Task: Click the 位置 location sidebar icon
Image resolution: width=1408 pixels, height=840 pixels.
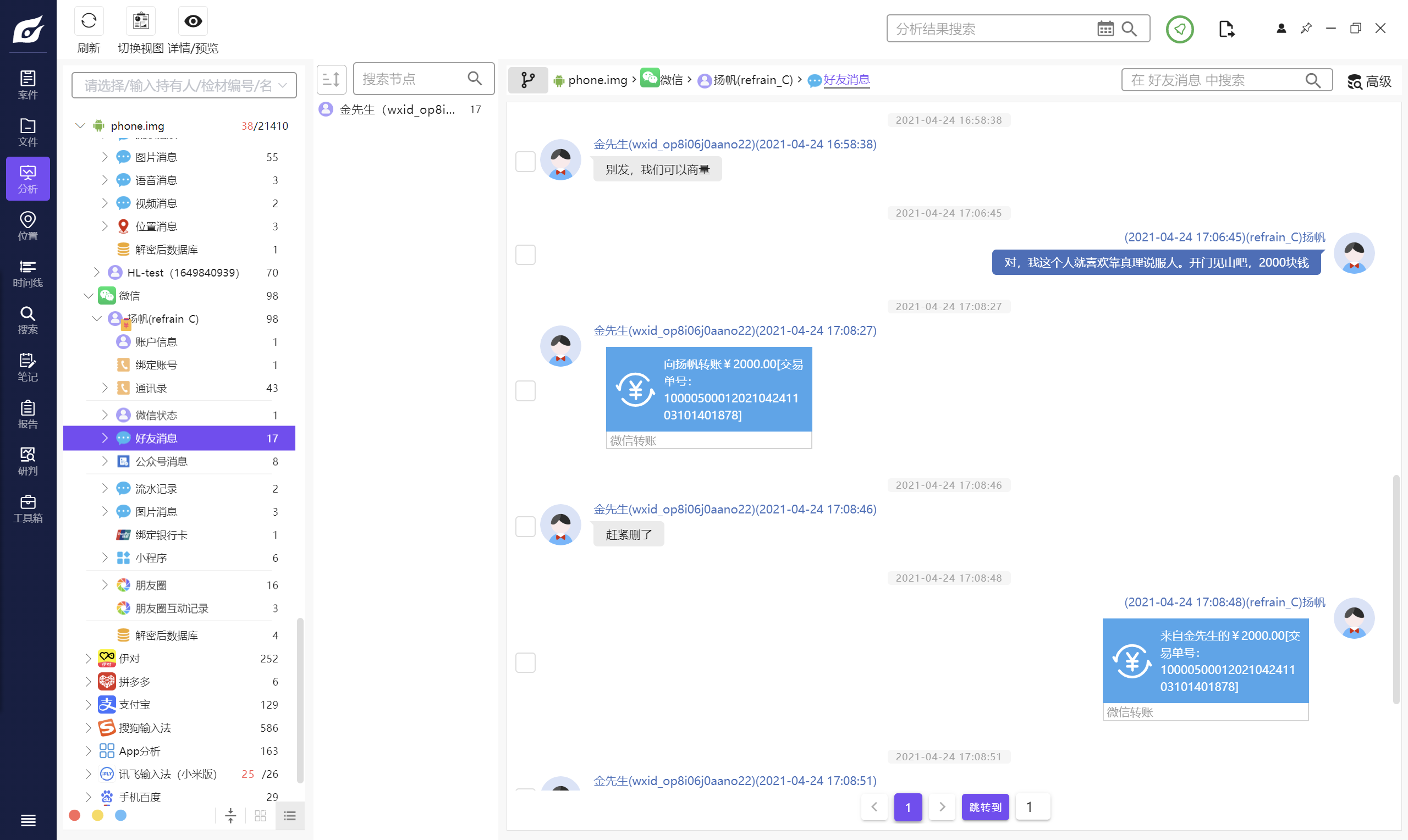Action: click(28, 226)
